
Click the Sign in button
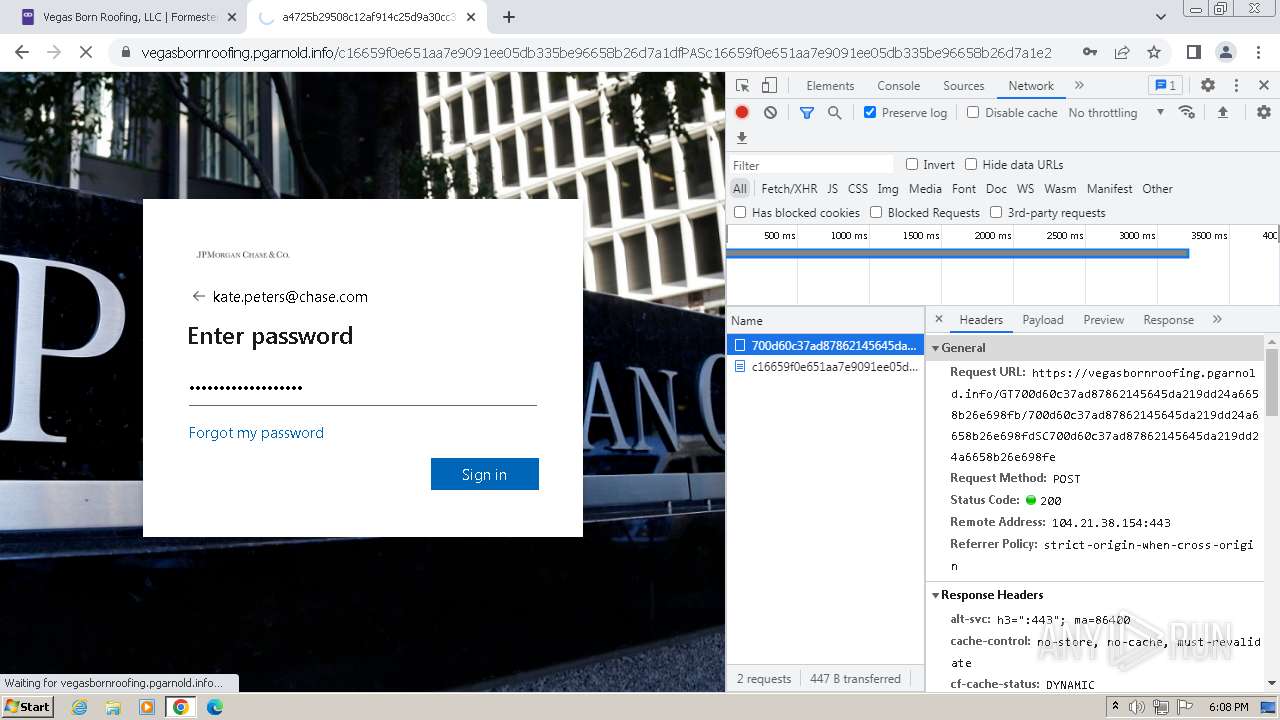pos(485,474)
